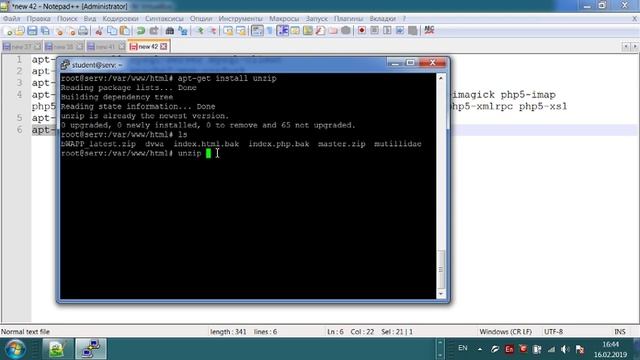This screenshot has height=360, width=640.
Task: Click the EN language indicator
Action: [x=462, y=348]
